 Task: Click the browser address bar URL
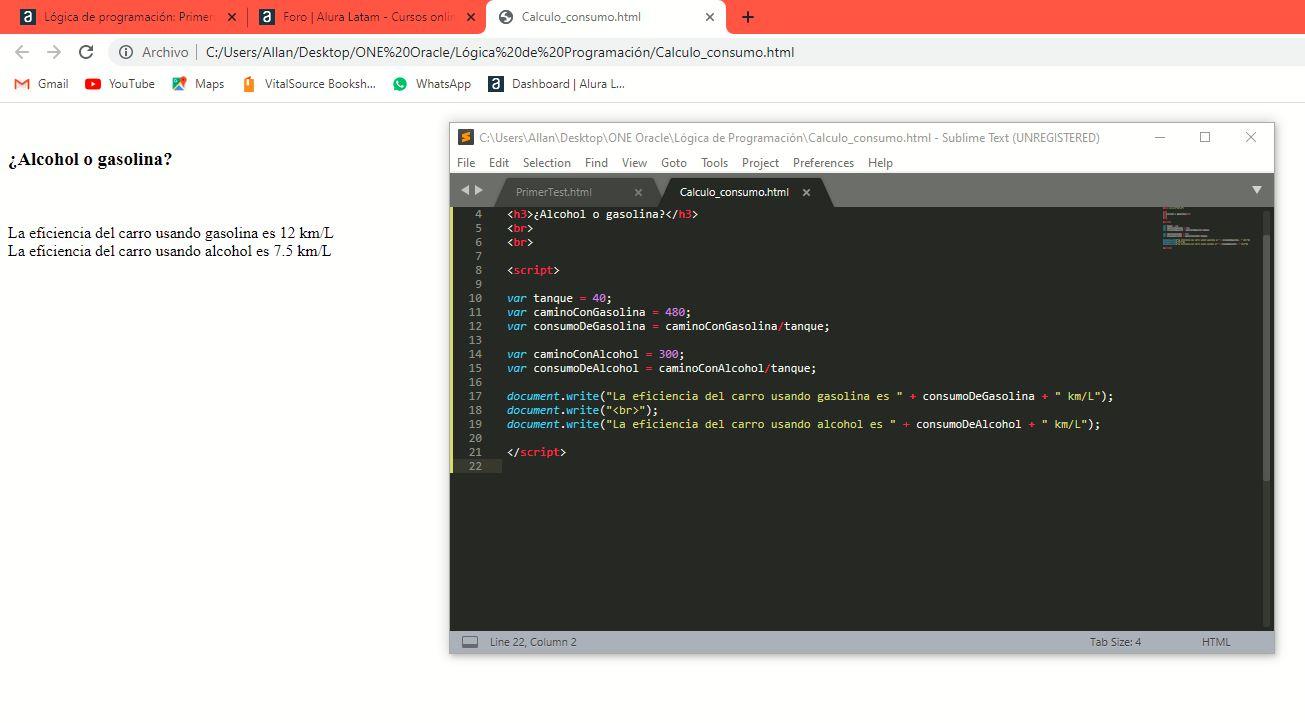click(x=500, y=52)
